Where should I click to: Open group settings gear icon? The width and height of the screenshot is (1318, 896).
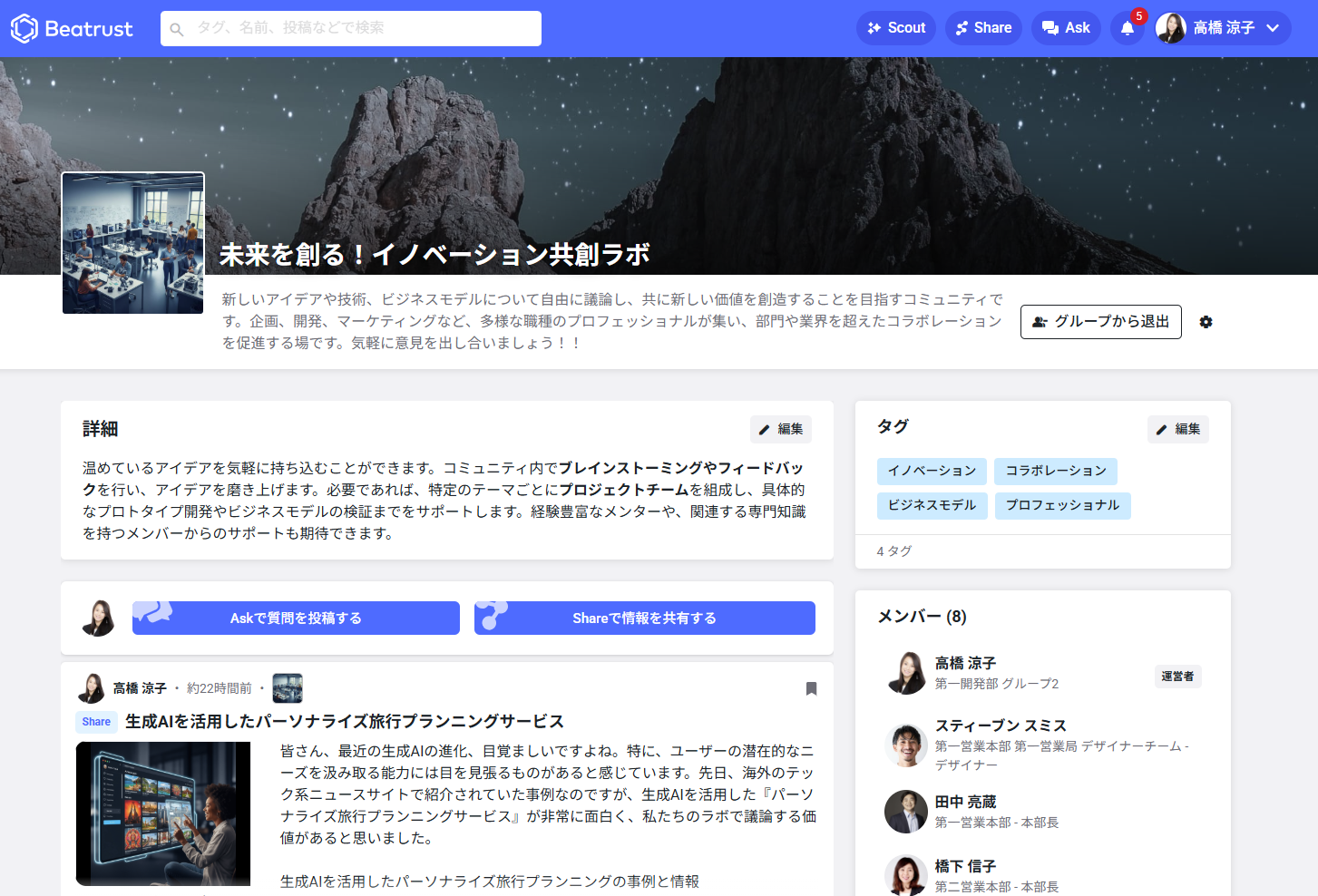1206,322
